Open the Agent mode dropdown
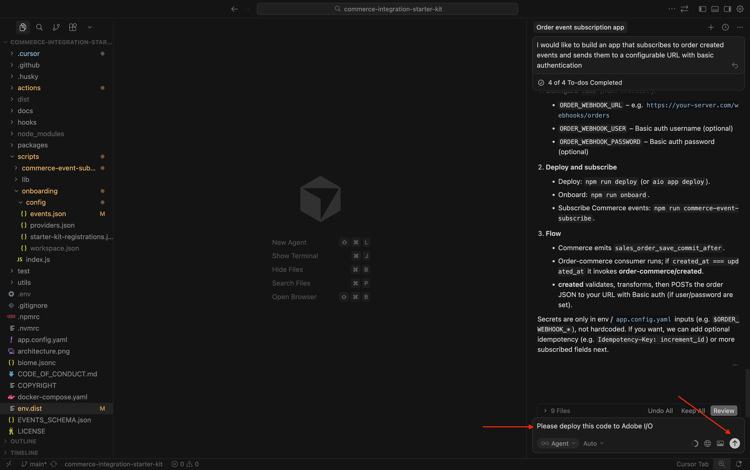The image size is (750, 470). 558,444
